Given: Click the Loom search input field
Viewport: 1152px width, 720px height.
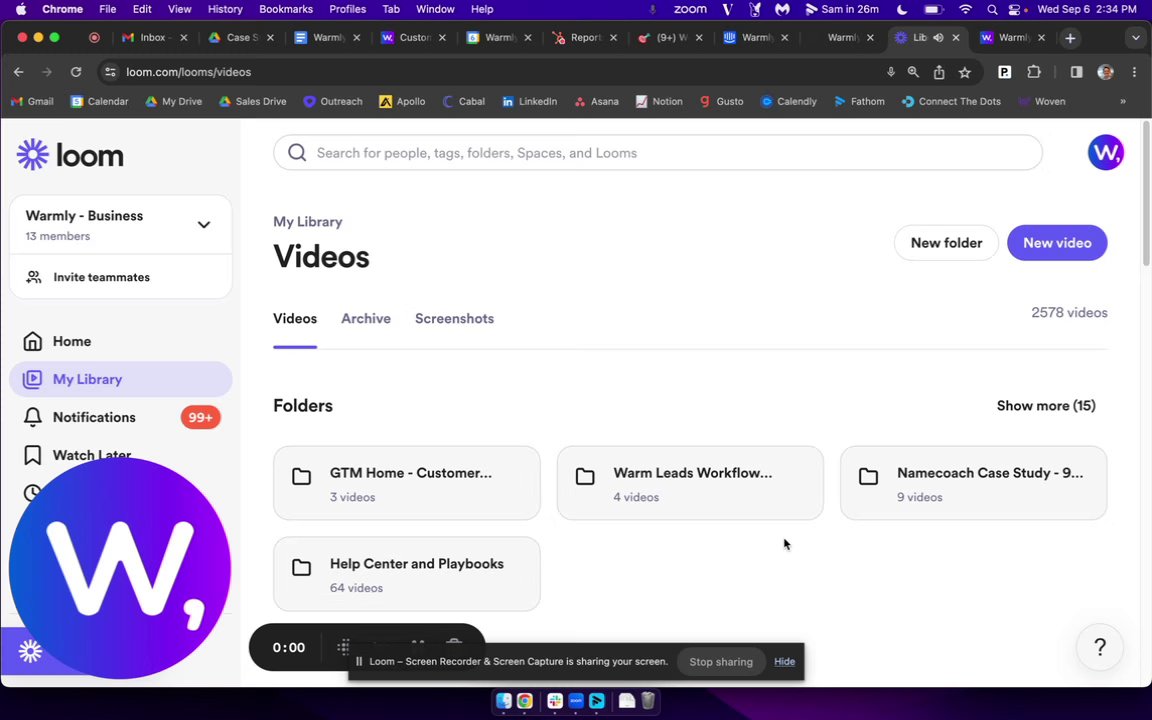Looking at the screenshot, I should tap(658, 153).
